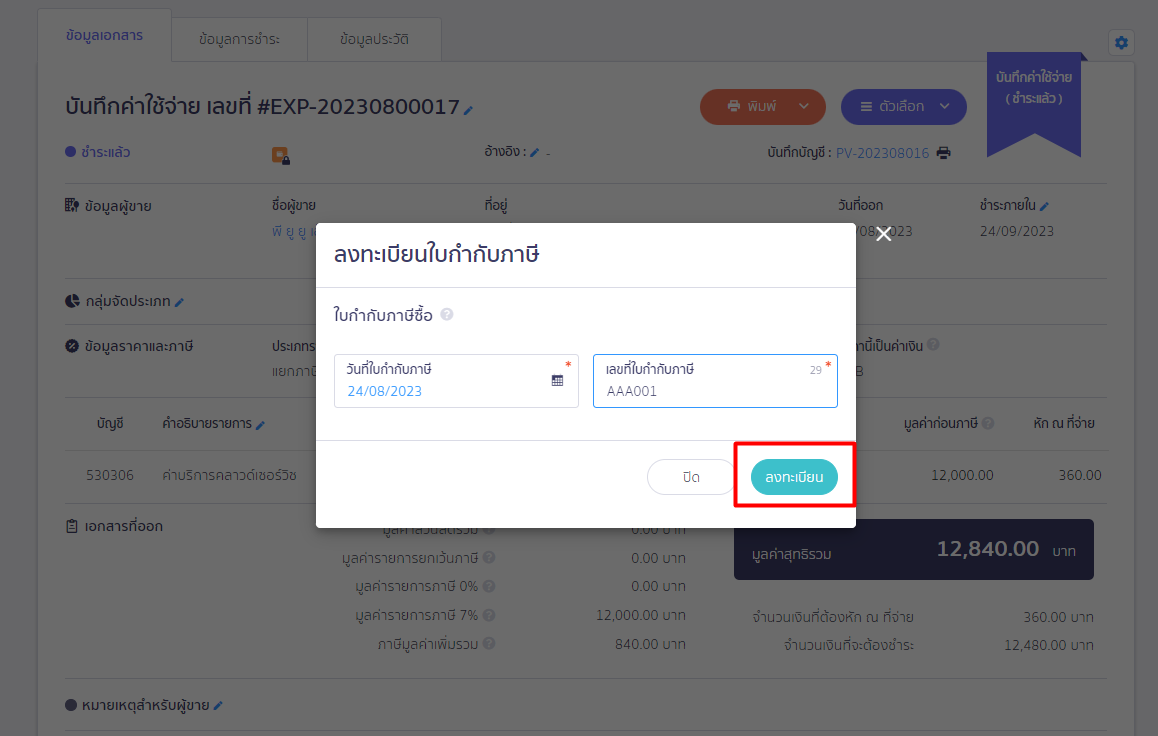Edit ชำระภายใน due date pencil icon
This screenshot has width=1158, height=736.
pos(1044,206)
